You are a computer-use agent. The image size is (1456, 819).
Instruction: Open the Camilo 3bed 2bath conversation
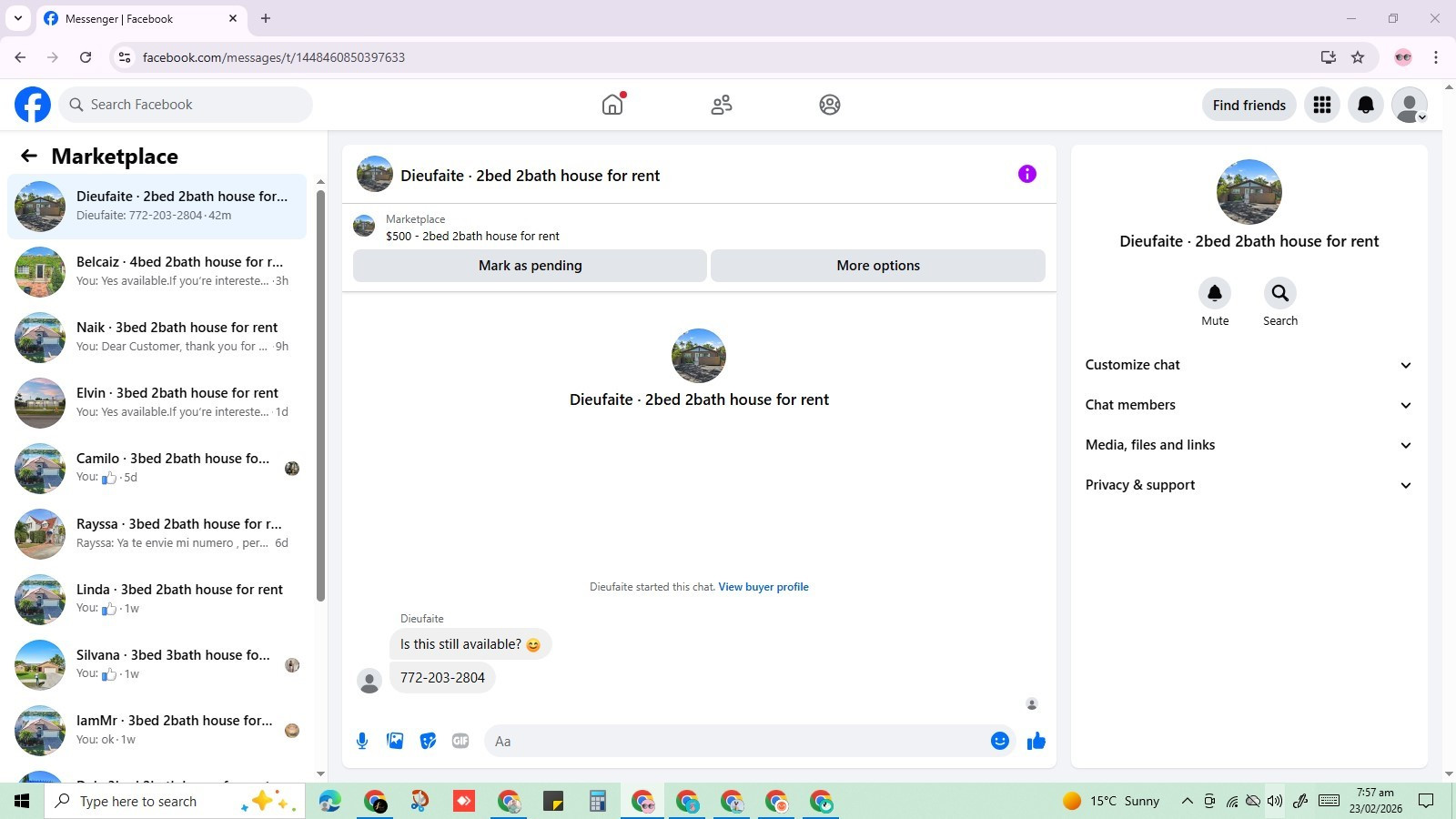[x=157, y=469]
